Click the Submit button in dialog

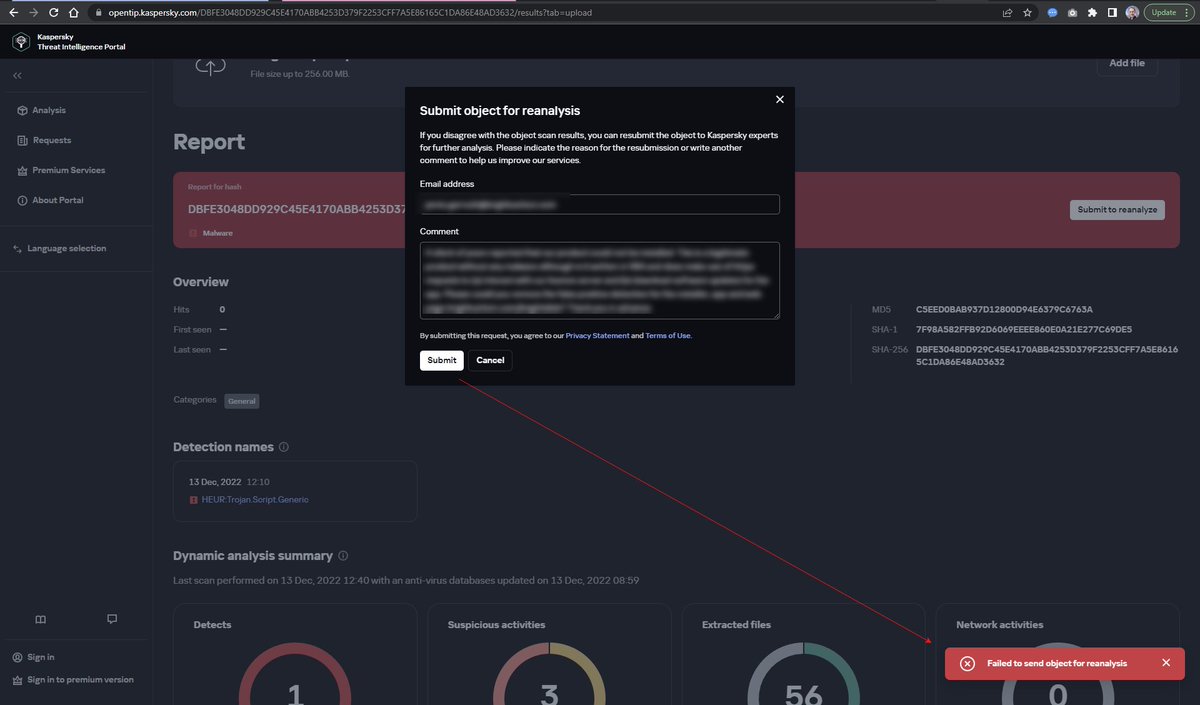click(441, 360)
